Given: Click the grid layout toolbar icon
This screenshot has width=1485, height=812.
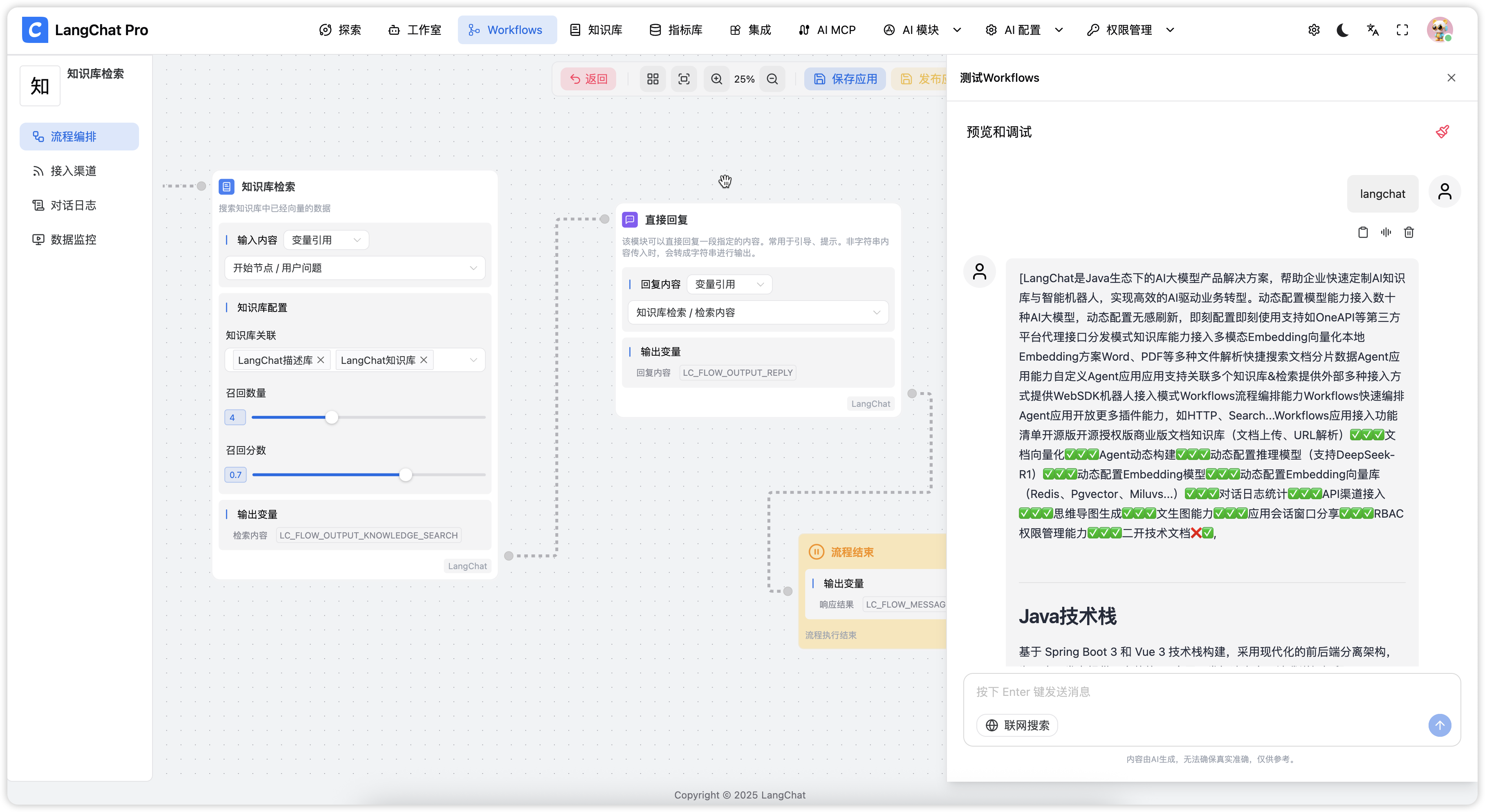Looking at the screenshot, I should coord(653,79).
